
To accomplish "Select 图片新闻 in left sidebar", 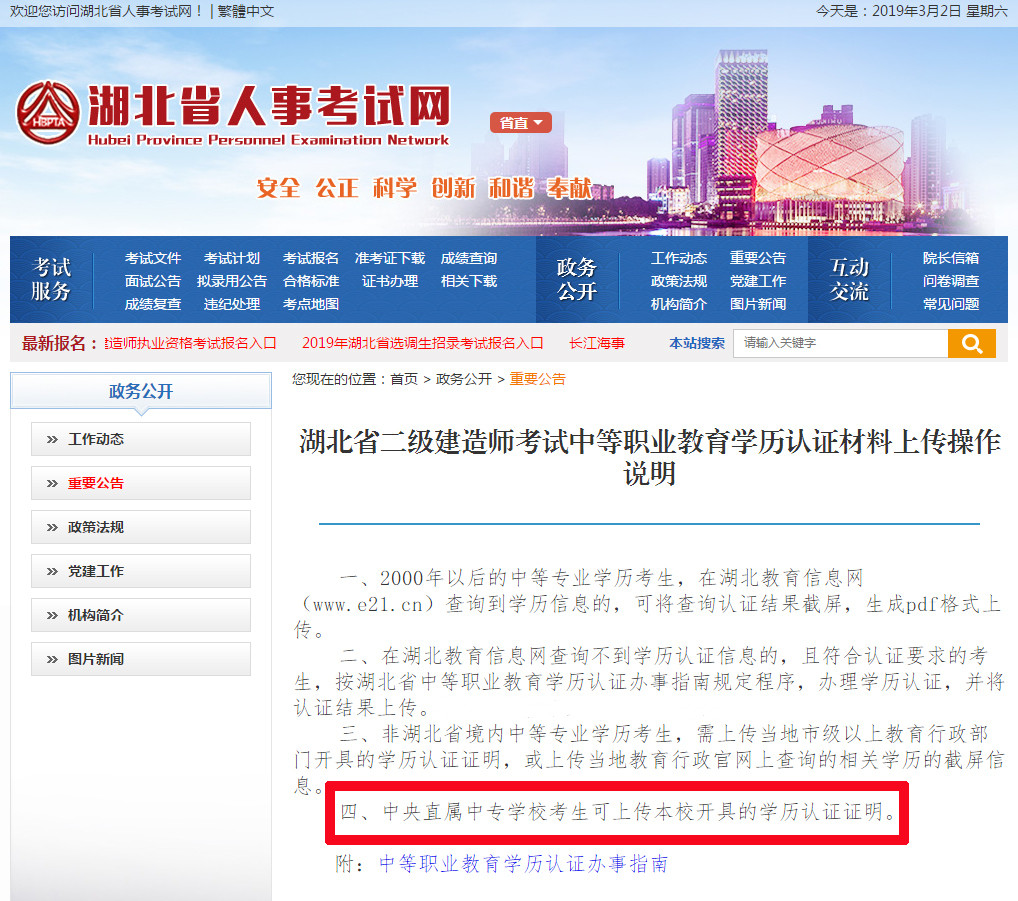I will [x=141, y=660].
